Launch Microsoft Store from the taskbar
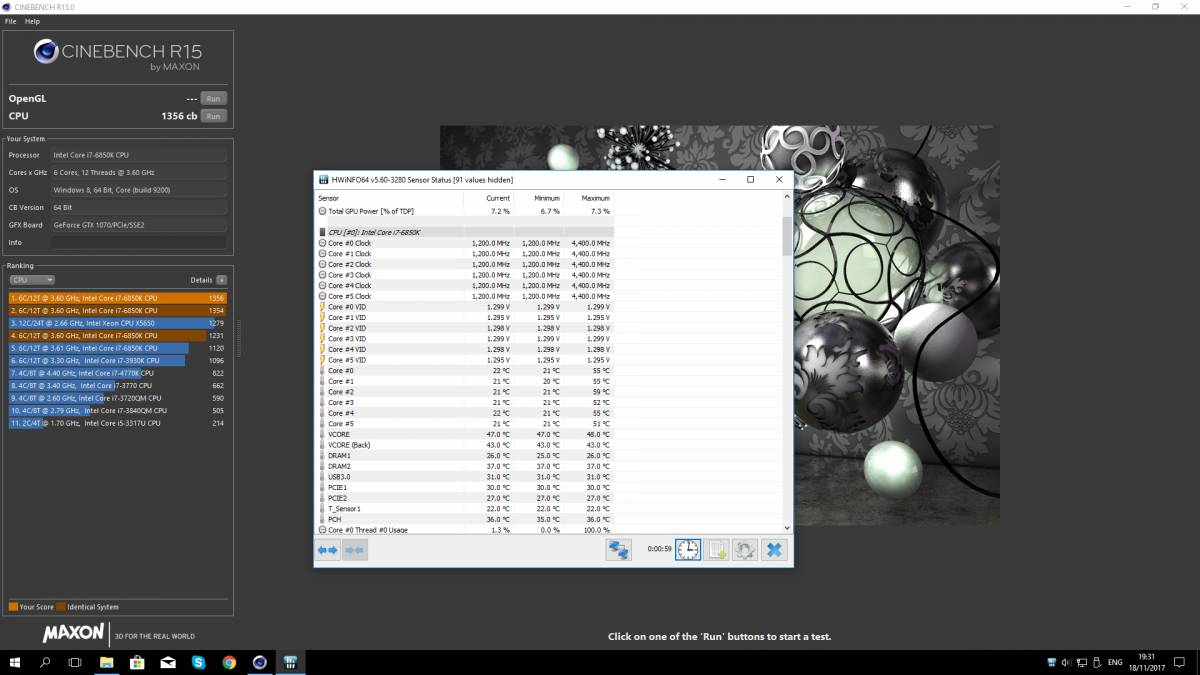Viewport: 1200px width, 675px height. pos(137,662)
